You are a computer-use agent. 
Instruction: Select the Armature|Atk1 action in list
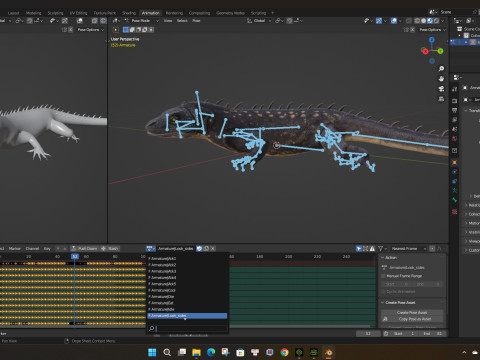[x=187, y=259]
